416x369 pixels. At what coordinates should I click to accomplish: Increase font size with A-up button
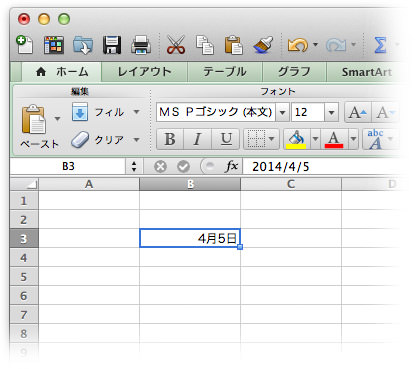(x=357, y=112)
